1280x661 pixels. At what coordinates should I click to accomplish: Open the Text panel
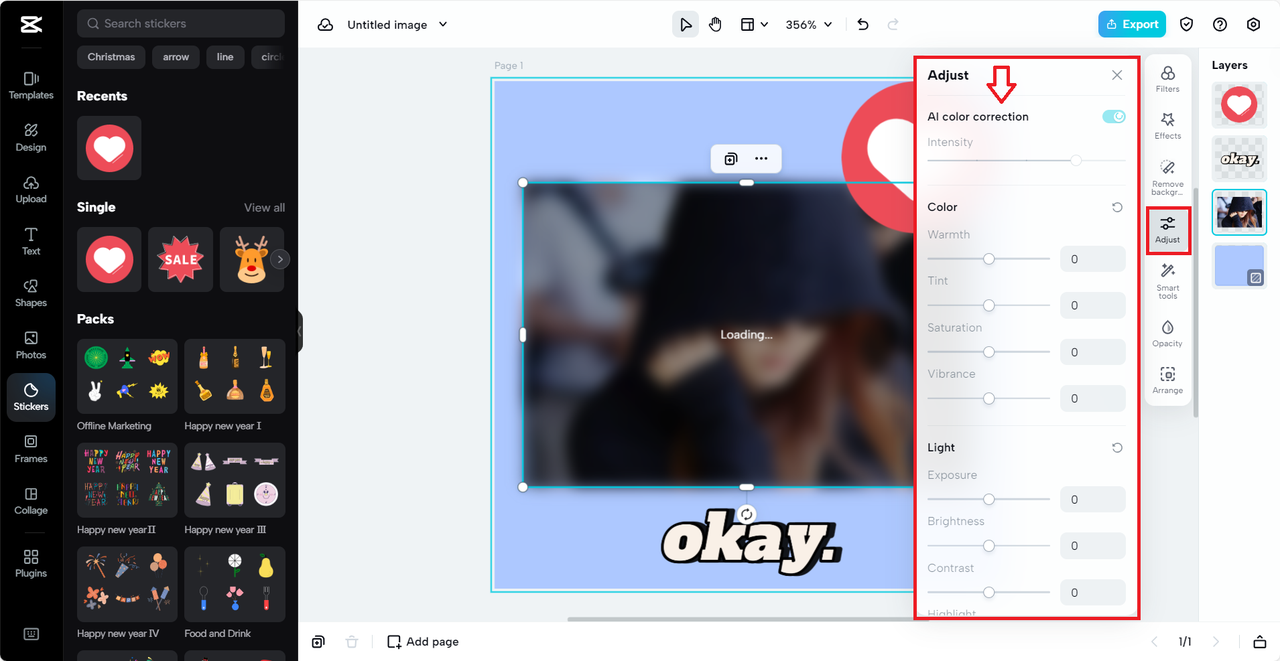[x=31, y=242]
